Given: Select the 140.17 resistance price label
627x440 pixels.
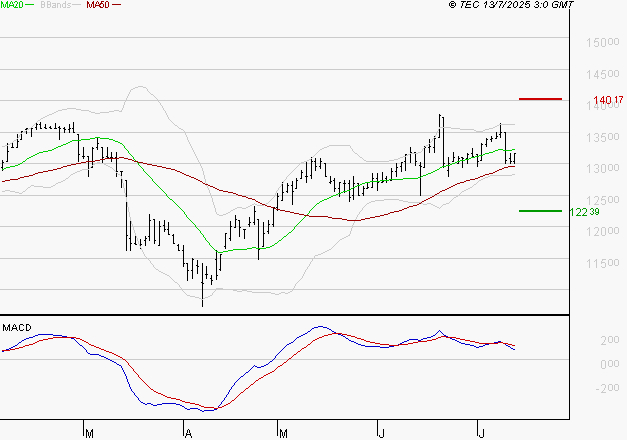Looking at the screenshot, I should click(608, 100).
